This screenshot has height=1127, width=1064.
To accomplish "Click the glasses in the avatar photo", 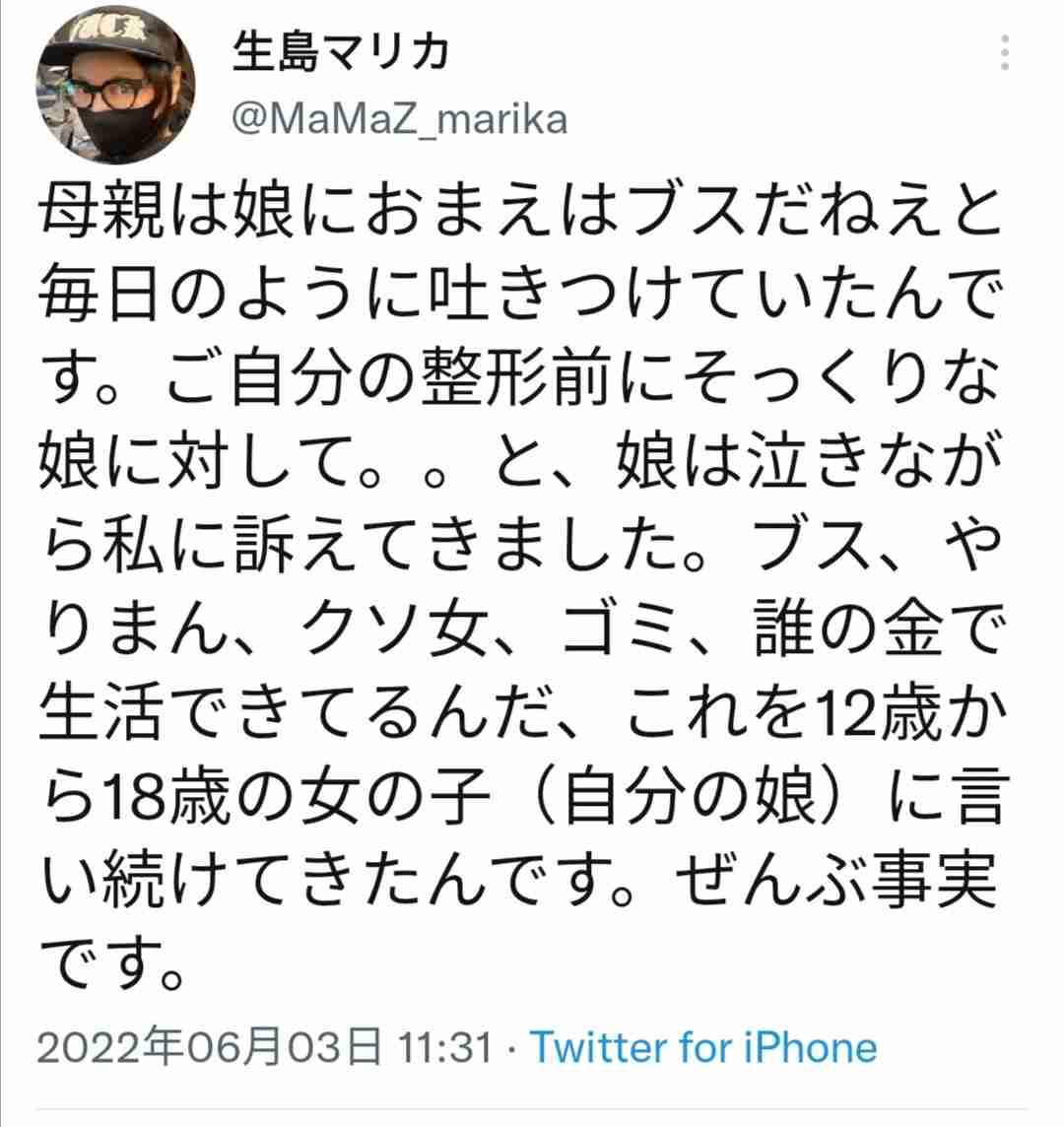I will [105, 94].
